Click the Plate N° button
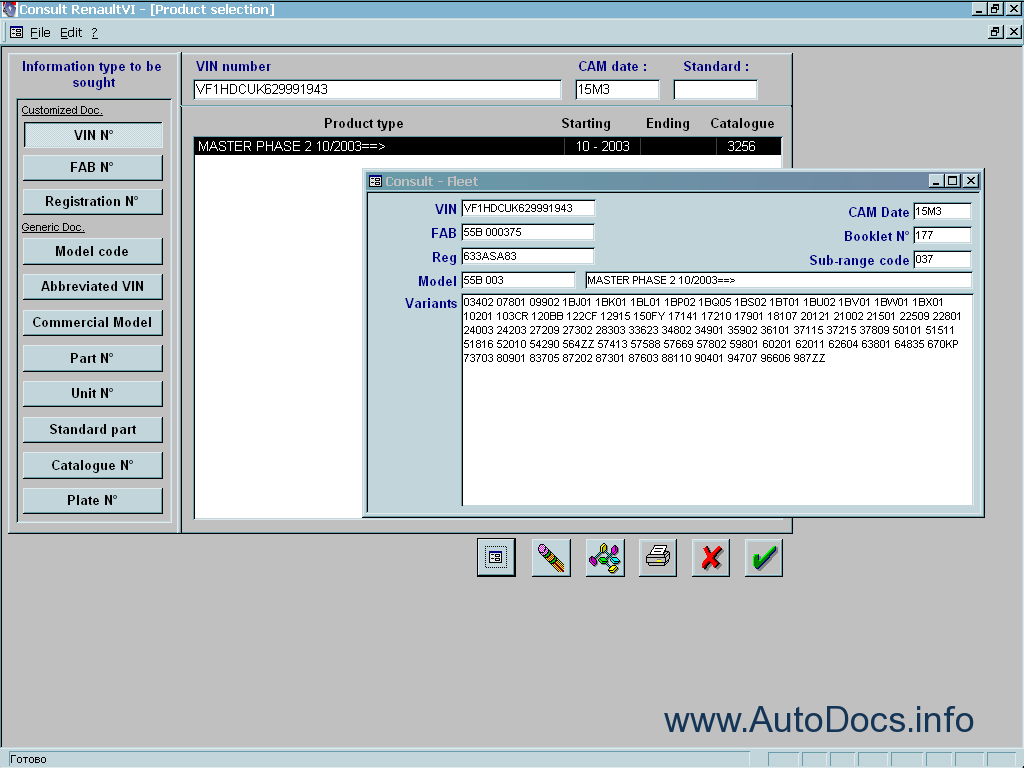1024x768 pixels. pyautogui.click(x=93, y=500)
